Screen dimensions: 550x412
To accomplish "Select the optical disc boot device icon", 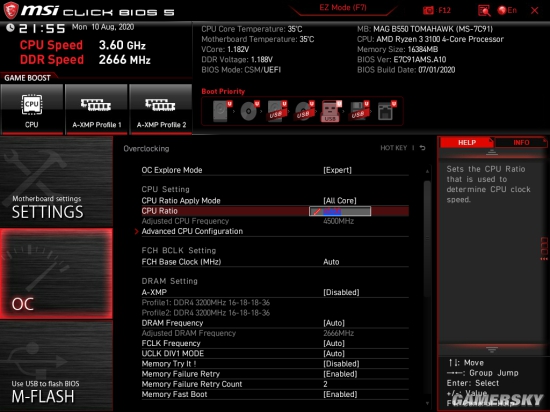I will 250,111.
